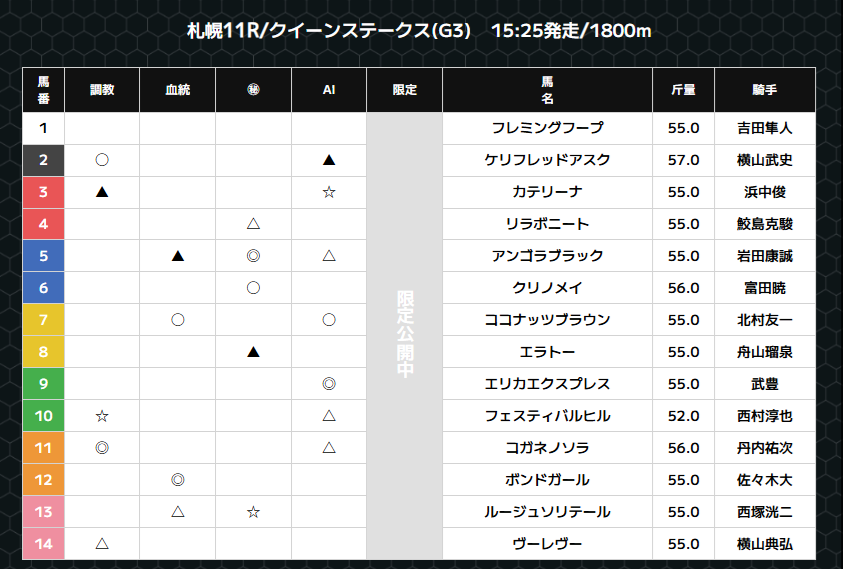Click the black triangle ㊙ mark for エラトー
Viewport: 843px width, 569px height.
coord(253,352)
